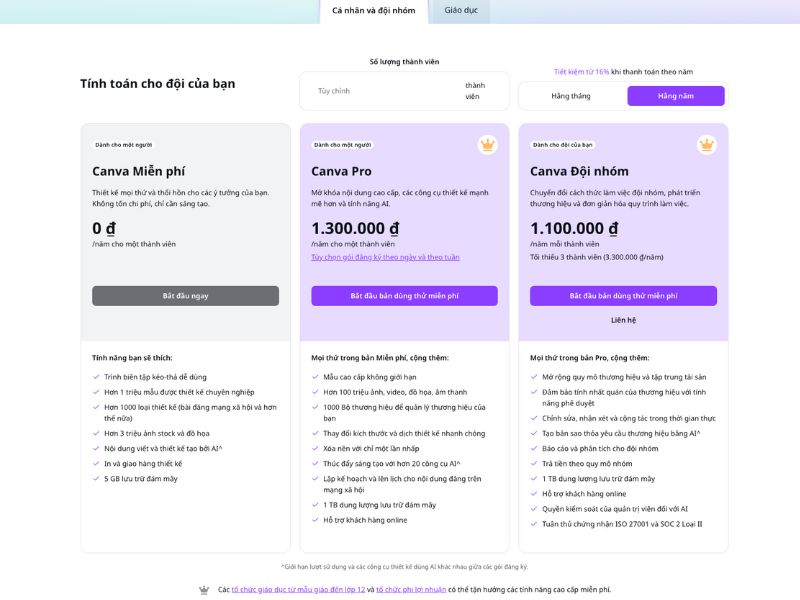
Task: Select the 'Cá nhân và đội nhóm' tab
Action: click(x=373, y=11)
